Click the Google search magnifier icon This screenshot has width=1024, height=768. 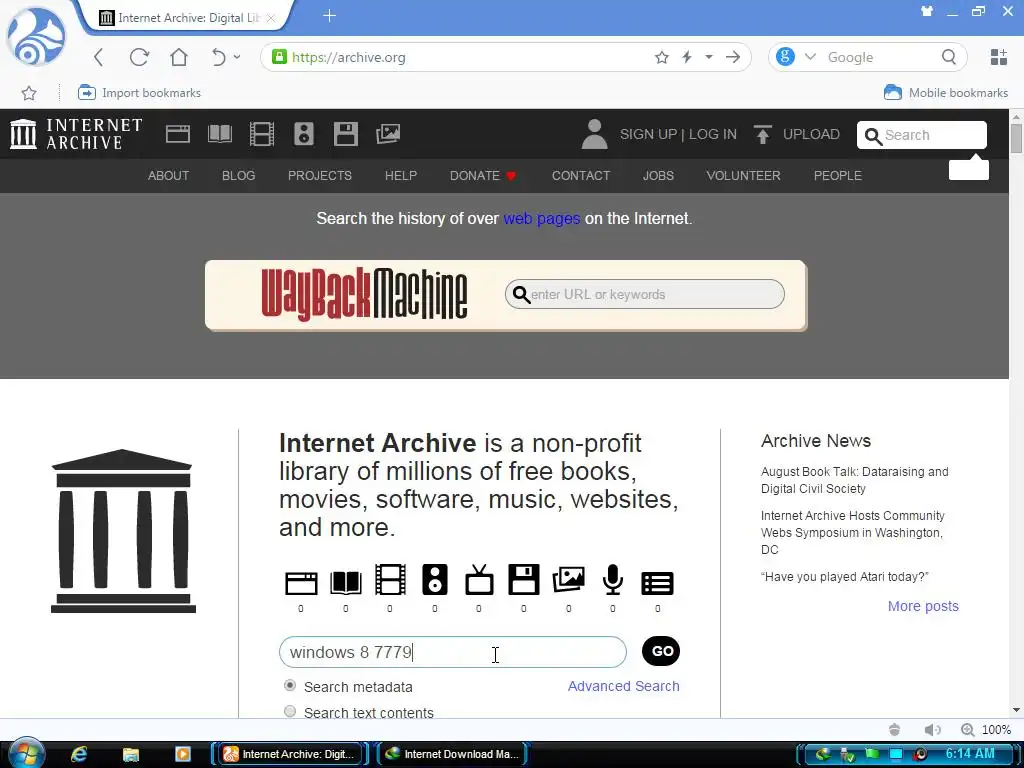click(949, 57)
